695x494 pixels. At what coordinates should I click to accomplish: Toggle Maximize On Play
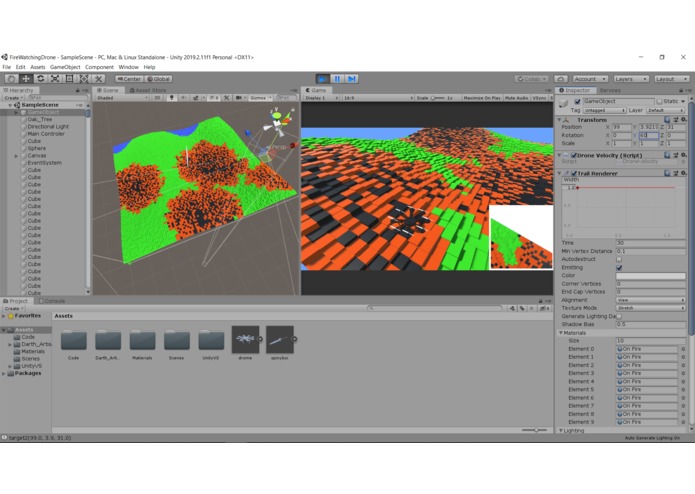point(482,97)
